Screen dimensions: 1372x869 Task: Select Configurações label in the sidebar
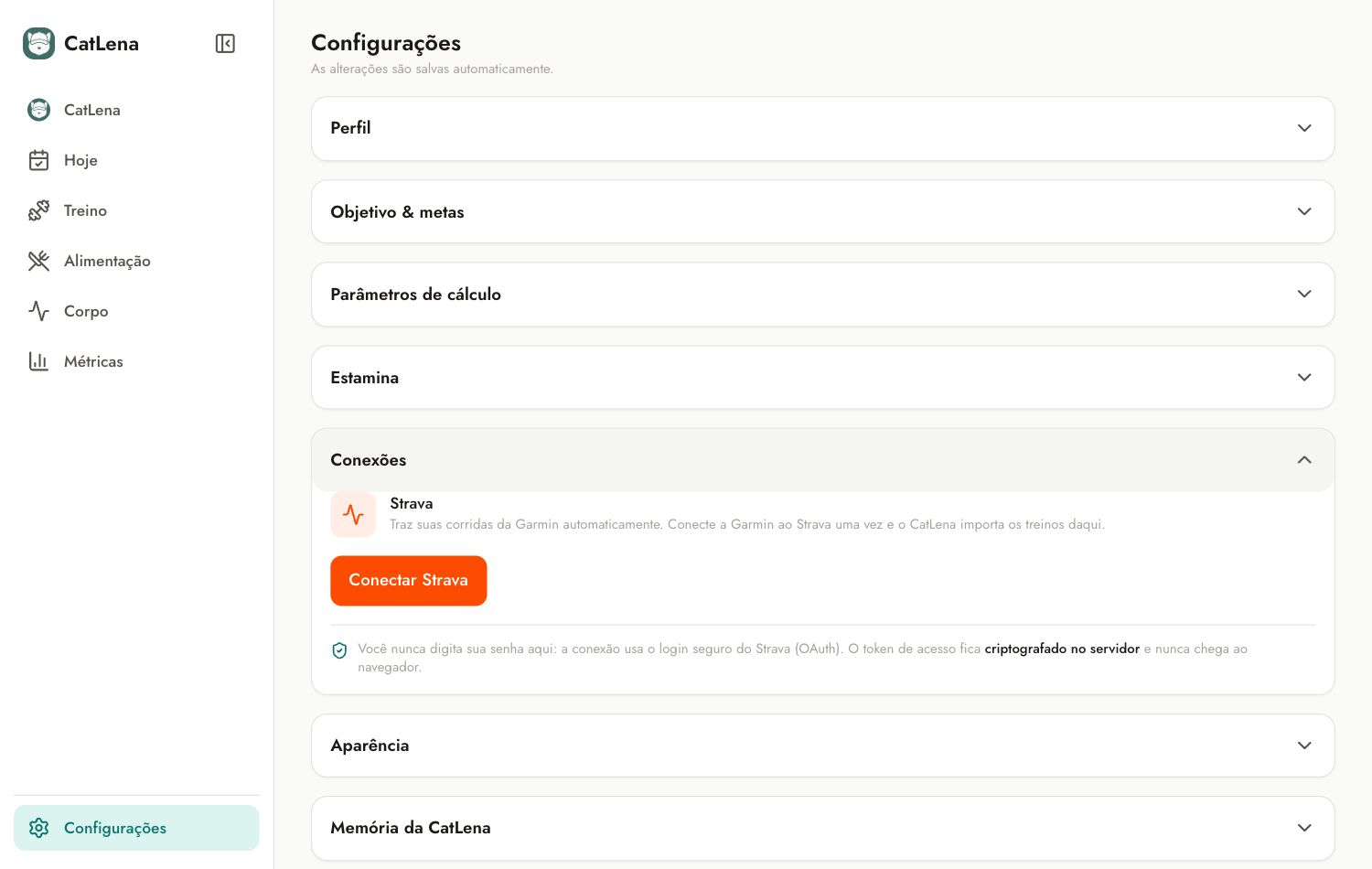coord(115,828)
